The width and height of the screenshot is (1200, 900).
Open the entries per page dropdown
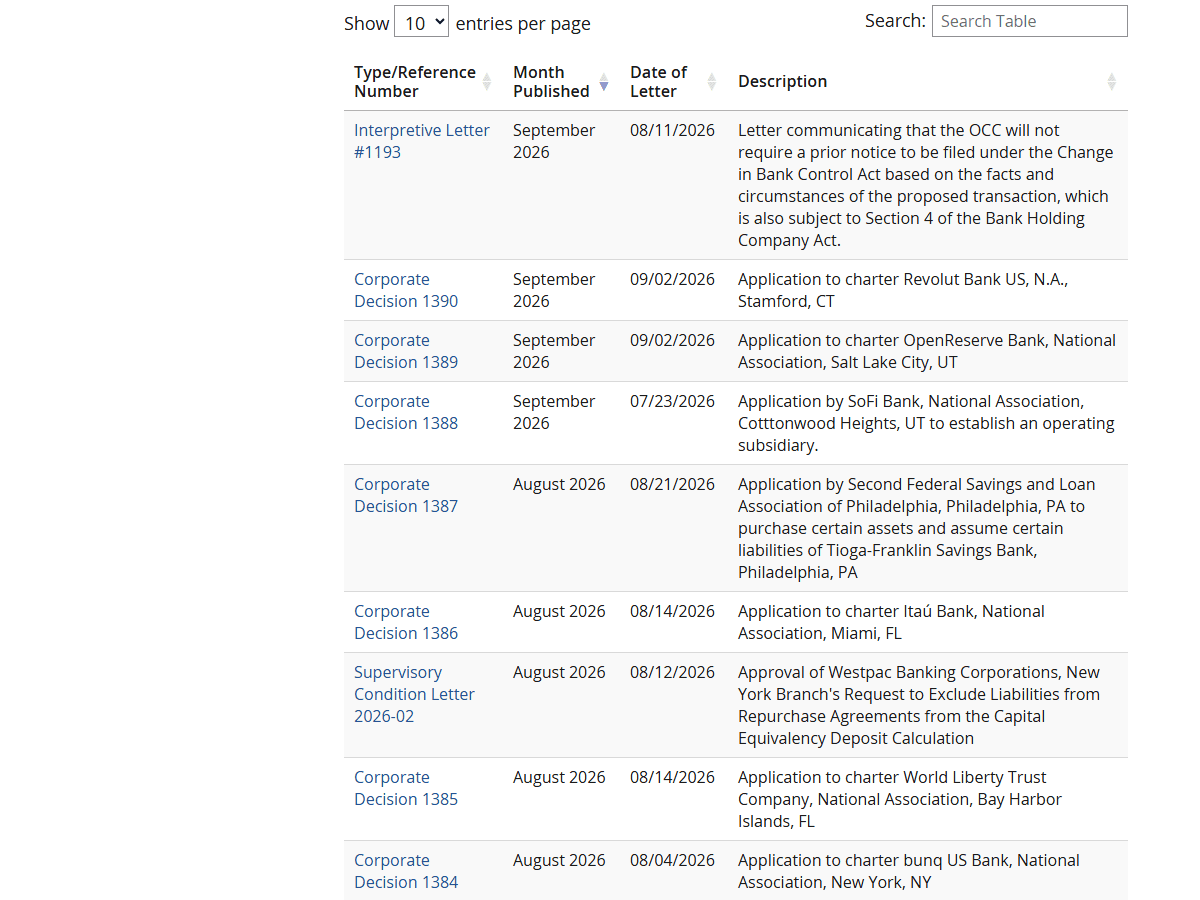point(421,22)
